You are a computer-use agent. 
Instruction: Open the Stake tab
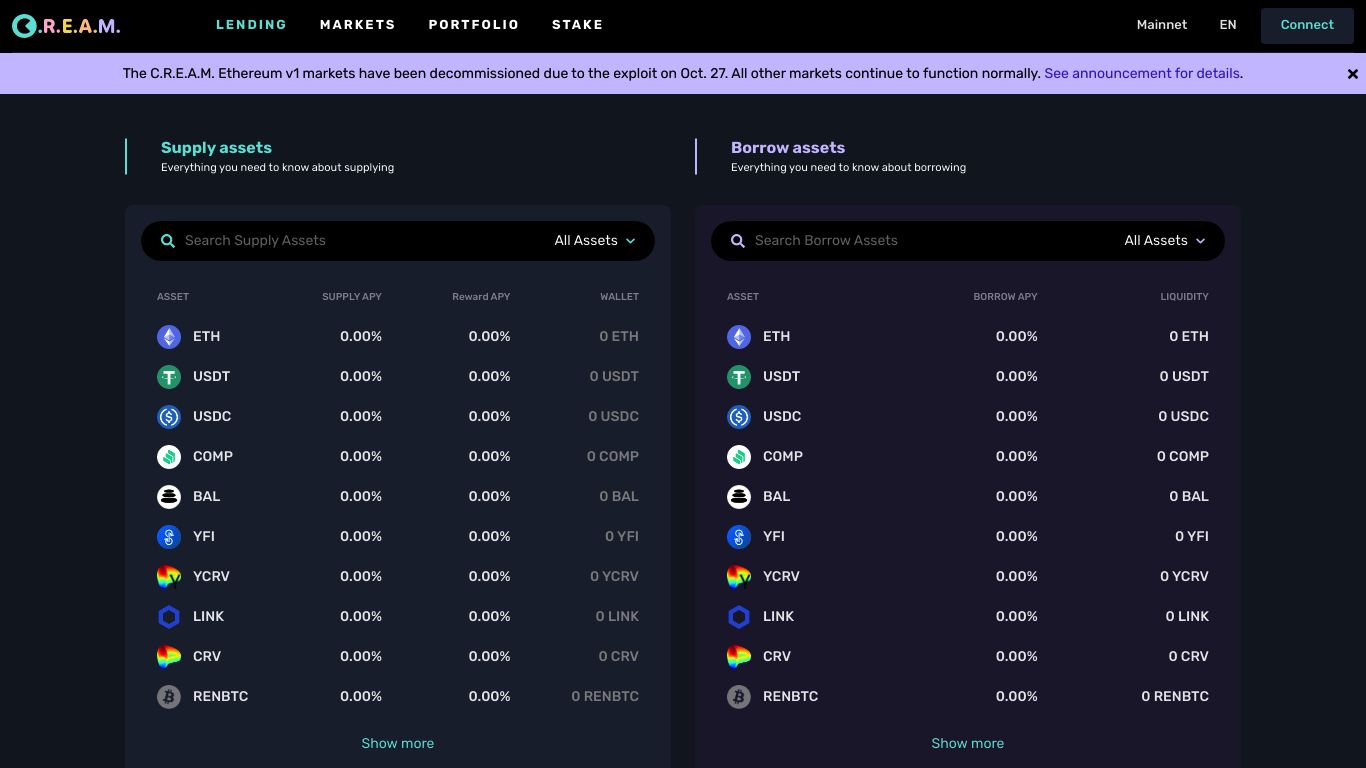tap(578, 25)
